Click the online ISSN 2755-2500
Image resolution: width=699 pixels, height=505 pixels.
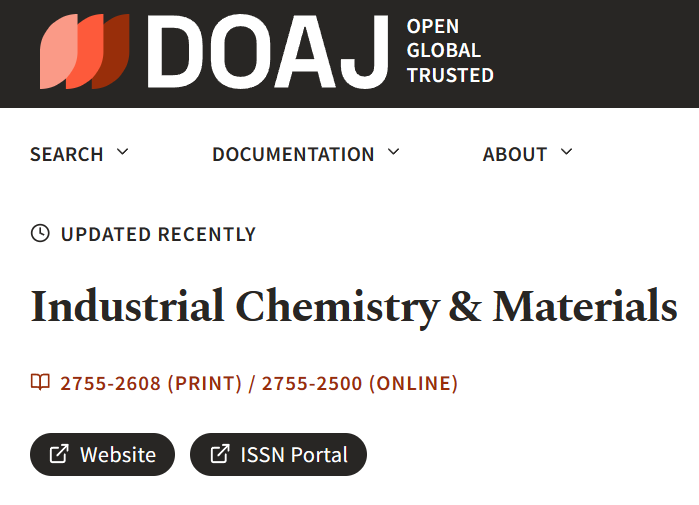359,383
